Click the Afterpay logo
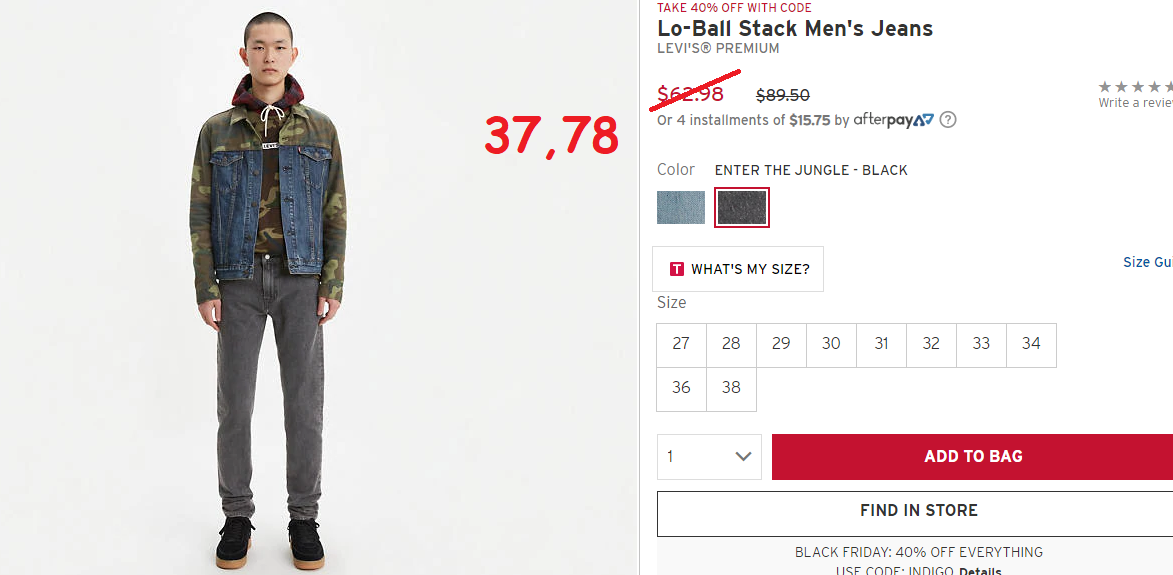The height and width of the screenshot is (575, 1173). (x=893, y=120)
